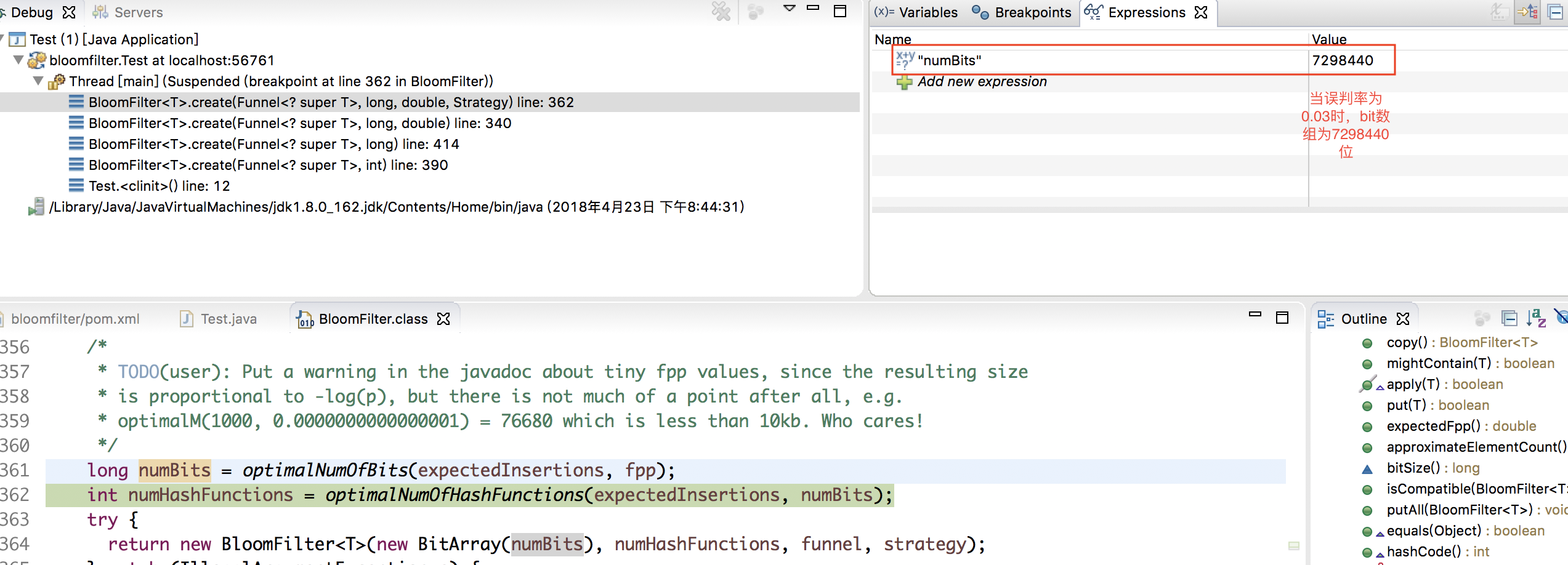Select copy() in the Outline
The width and height of the screenshot is (1568, 565).
point(1462,342)
